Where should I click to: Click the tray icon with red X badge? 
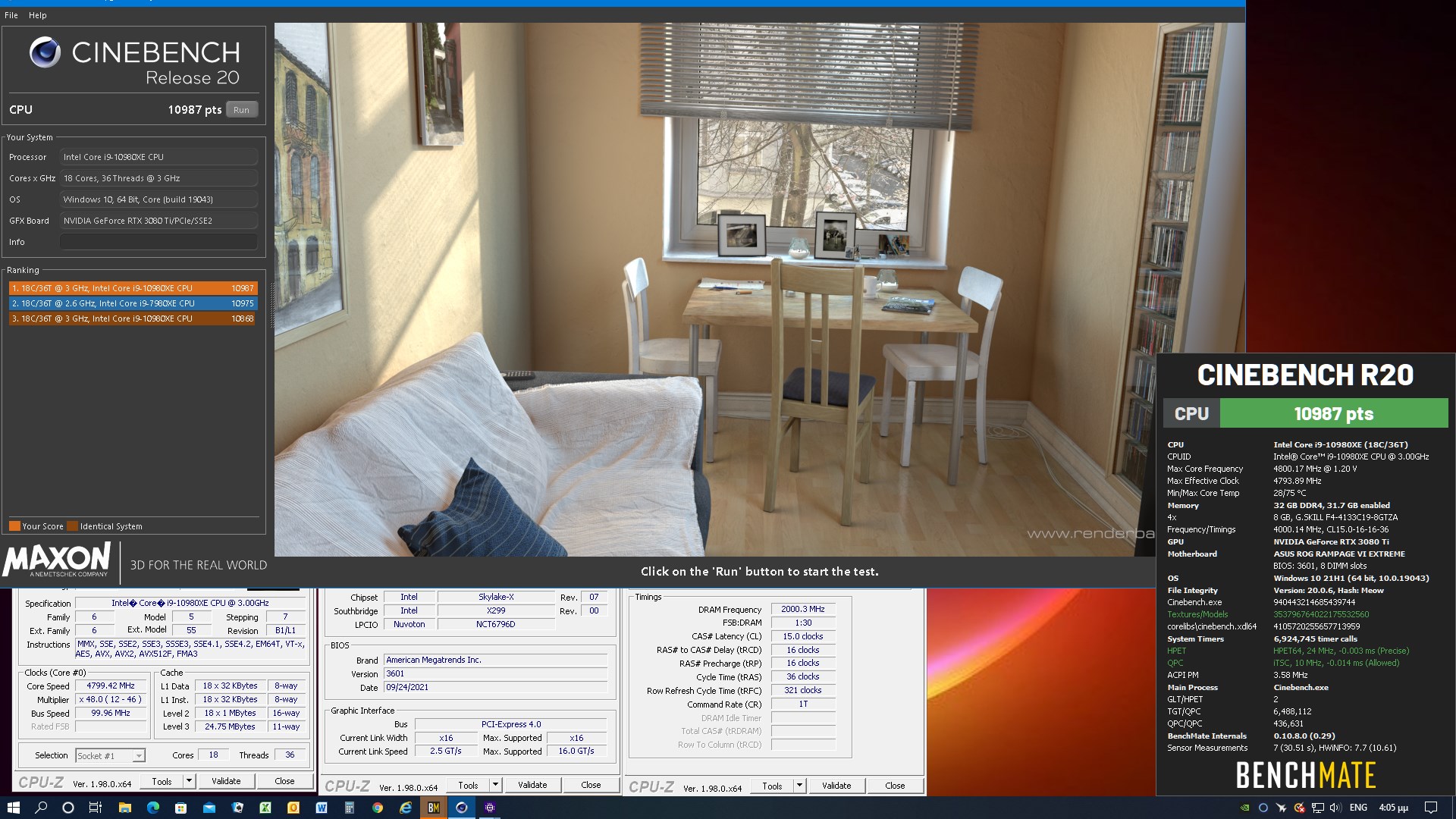pos(1299,808)
